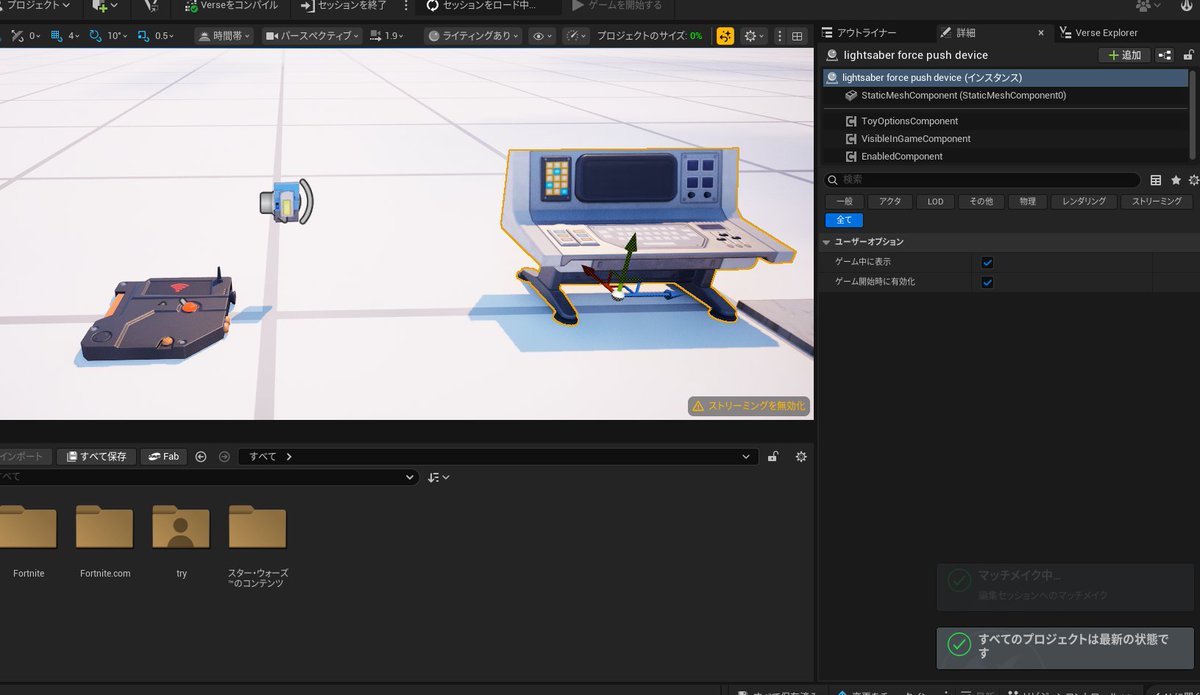Switch to the アウトライナー tab
The width and height of the screenshot is (1200, 695).
click(860, 33)
